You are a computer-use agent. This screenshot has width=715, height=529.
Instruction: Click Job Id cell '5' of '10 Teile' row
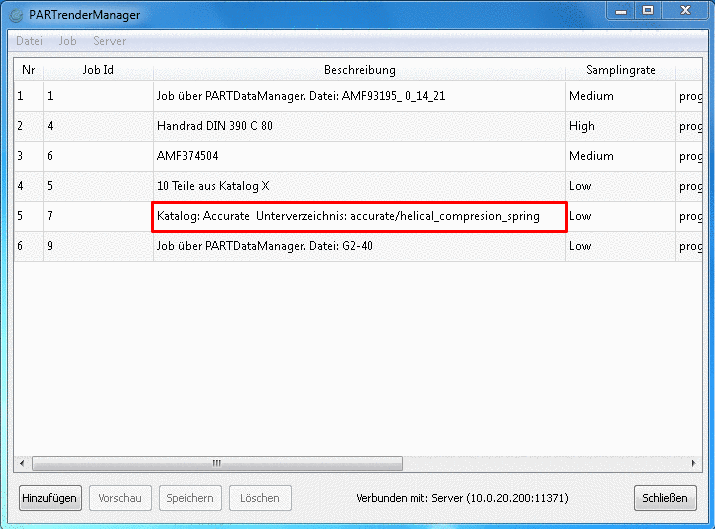pos(98,186)
